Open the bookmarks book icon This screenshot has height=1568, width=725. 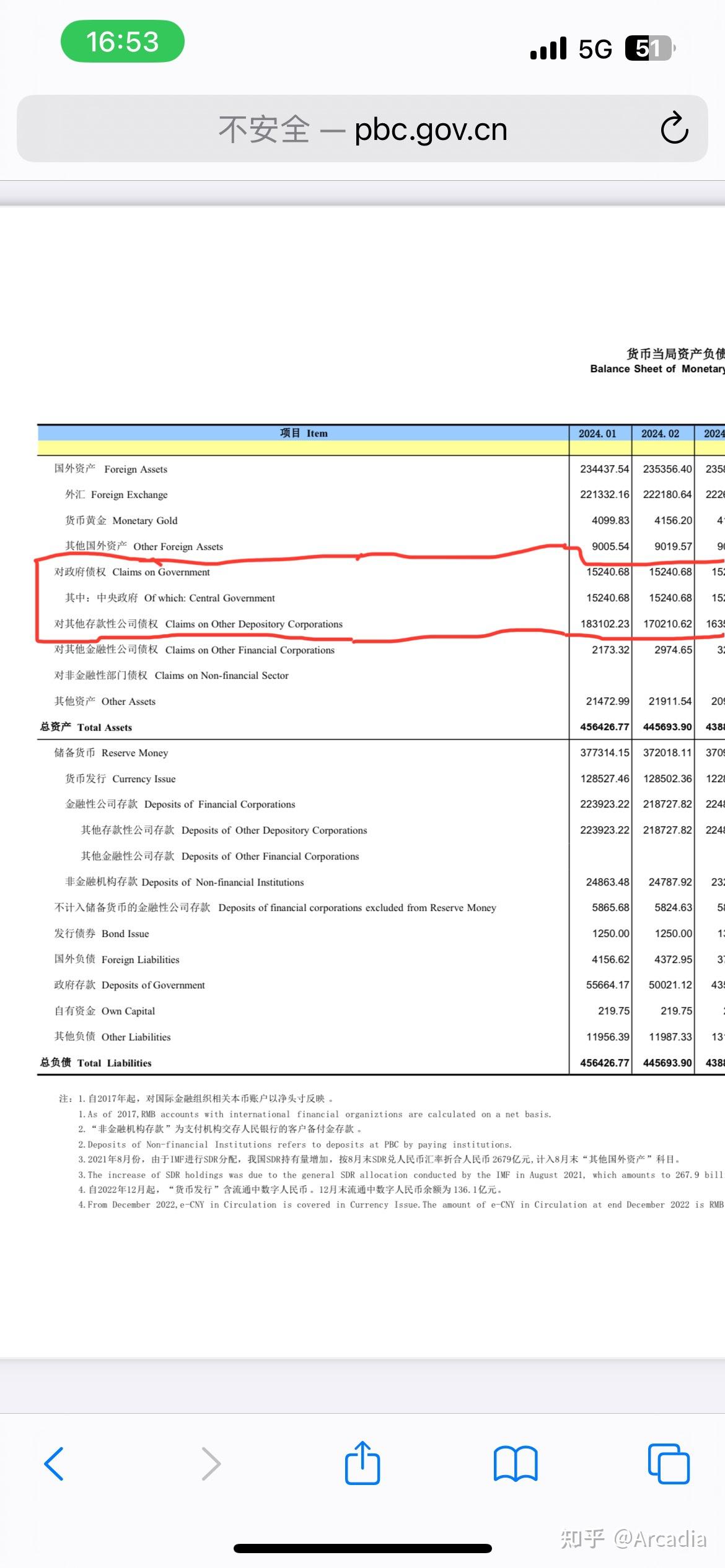click(516, 1464)
